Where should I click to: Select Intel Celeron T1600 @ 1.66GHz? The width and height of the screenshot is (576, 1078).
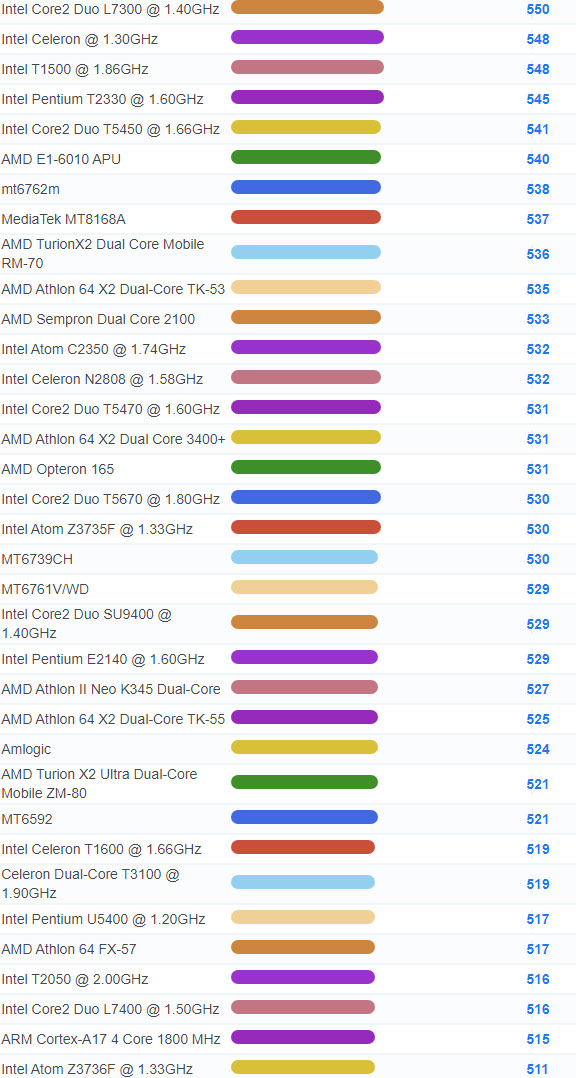(x=102, y=850)
